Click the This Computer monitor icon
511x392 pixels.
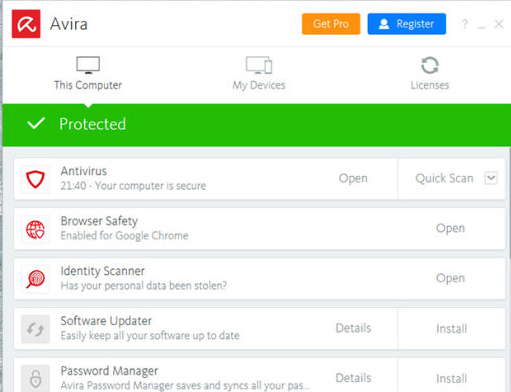click(88, 65)
